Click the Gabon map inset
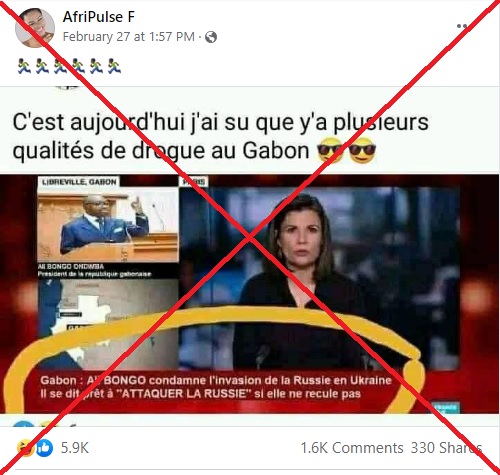This screenshot has width=500, height=475. pyautogui.click(x=108, y=323)
